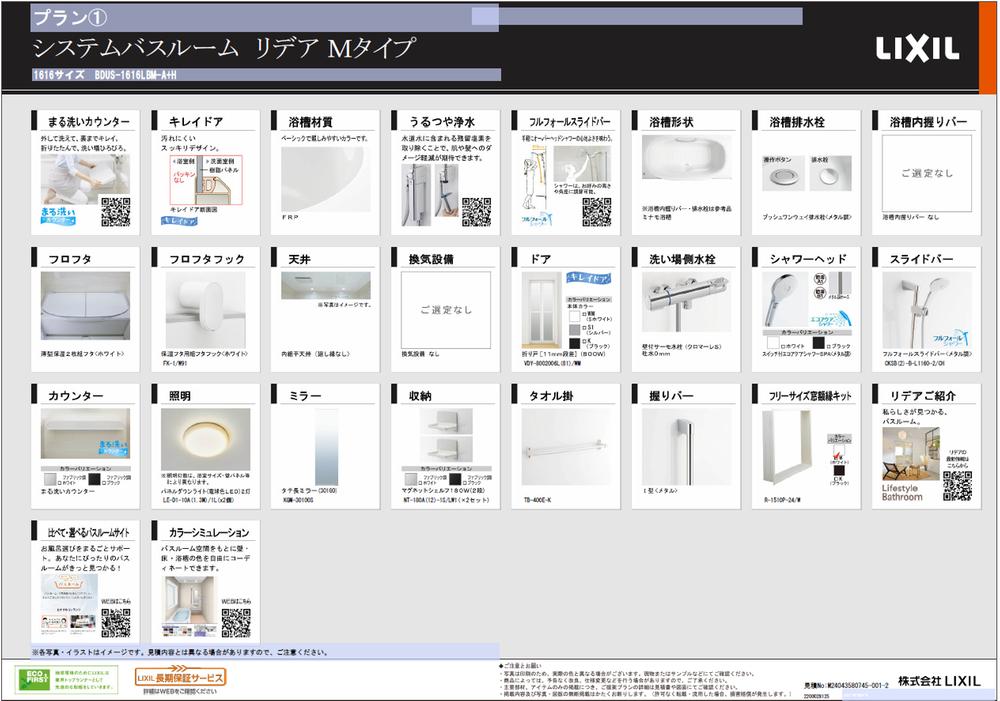Click the エコアクアシャワー badge
This screenshot has height=701, width=1000.
click(830, 320)
